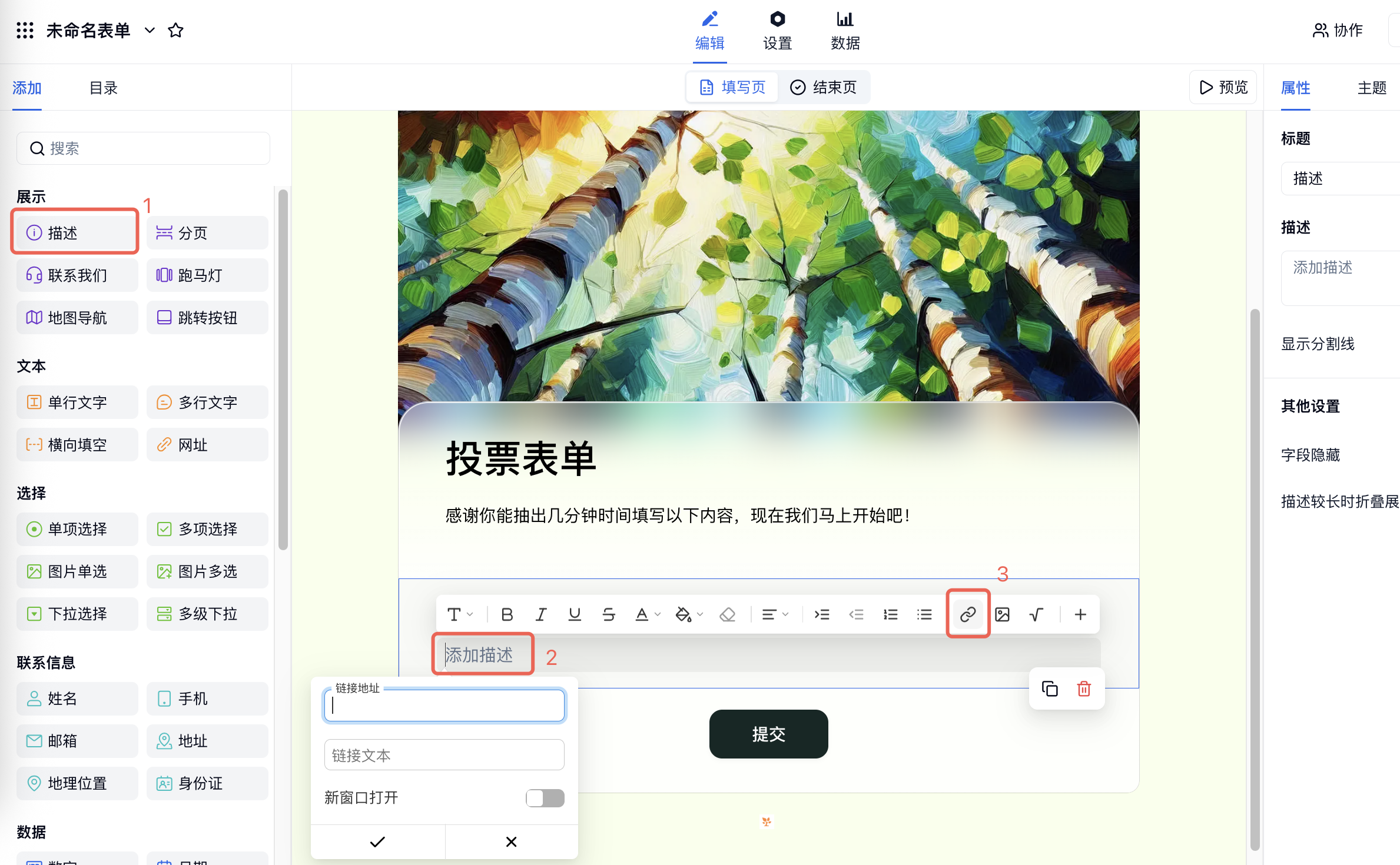
Task: Add a 横向填空 inline blank field
Action: tap(77, 445)
